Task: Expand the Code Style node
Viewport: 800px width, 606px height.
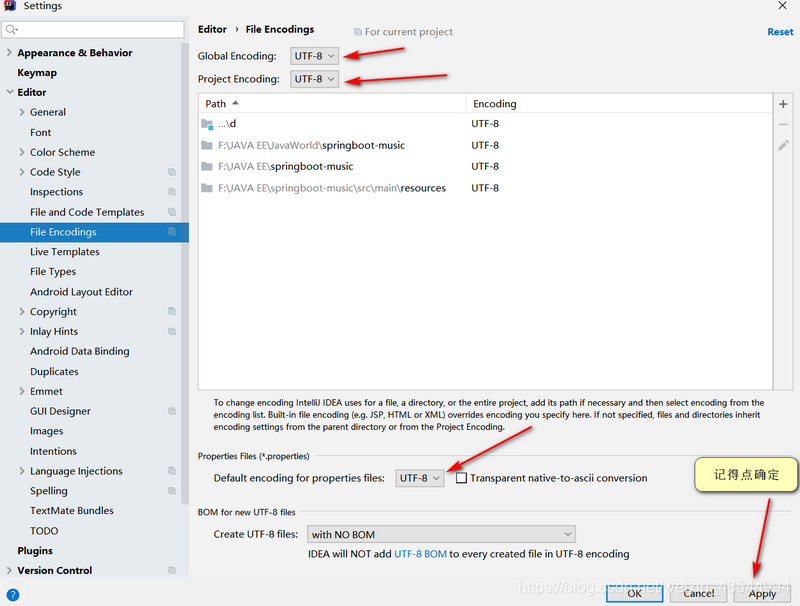Action: (21, 172)
